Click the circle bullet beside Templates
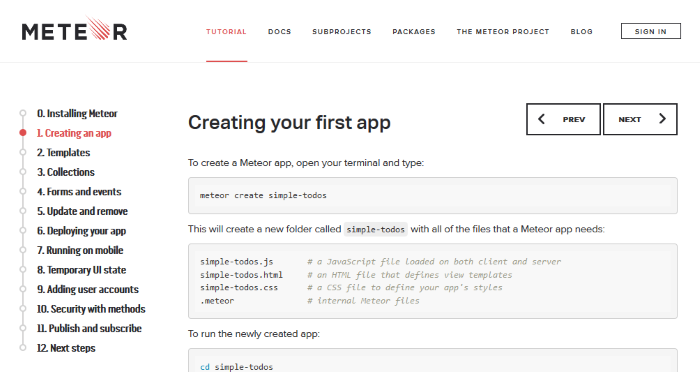Screen dimensions: 700x372 pyautogui.click(x=23, y=152)
